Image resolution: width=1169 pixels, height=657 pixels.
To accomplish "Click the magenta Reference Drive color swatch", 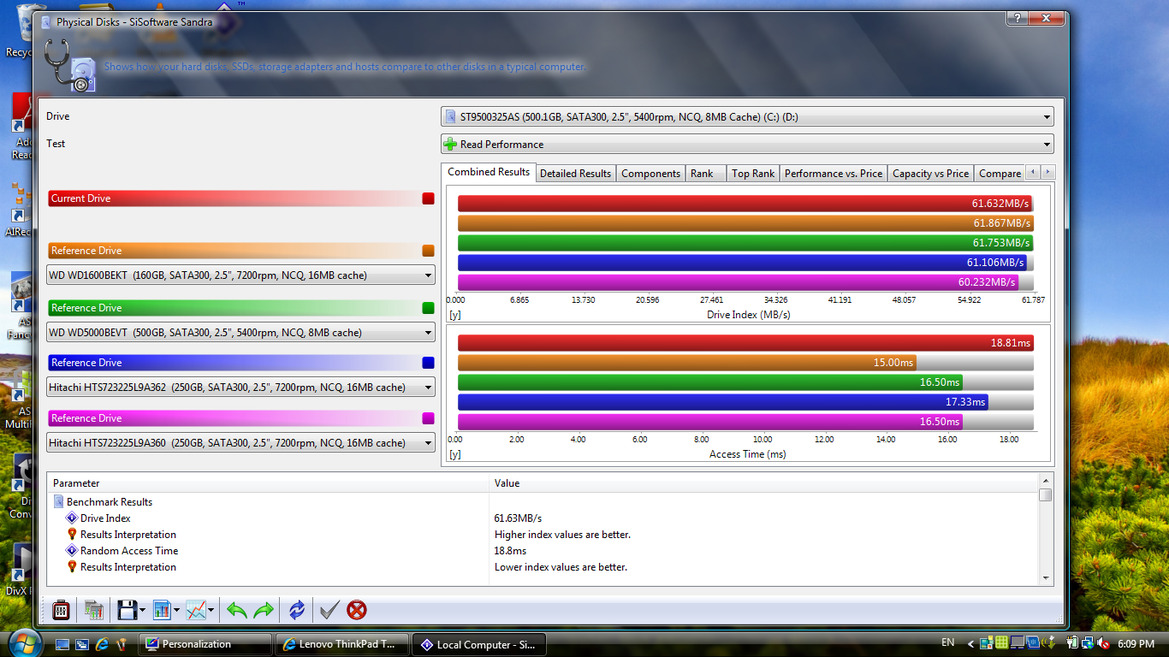I will tap(428, 418).
